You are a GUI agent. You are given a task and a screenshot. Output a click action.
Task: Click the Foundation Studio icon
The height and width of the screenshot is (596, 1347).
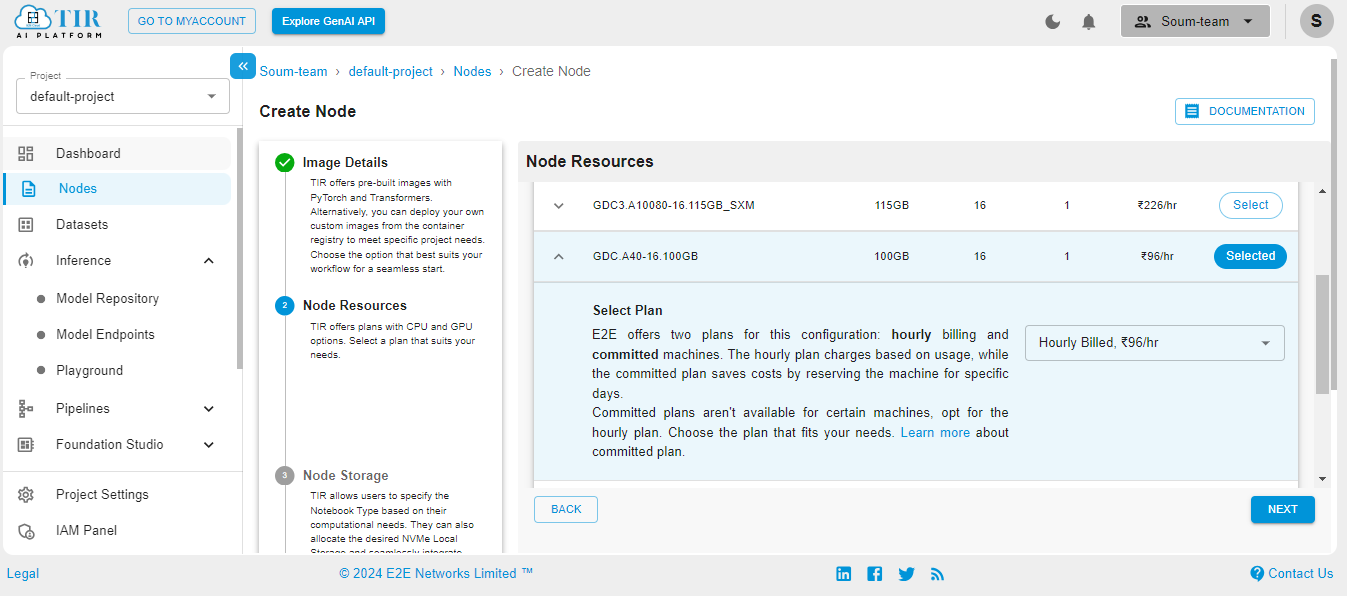tap(26, 445)
